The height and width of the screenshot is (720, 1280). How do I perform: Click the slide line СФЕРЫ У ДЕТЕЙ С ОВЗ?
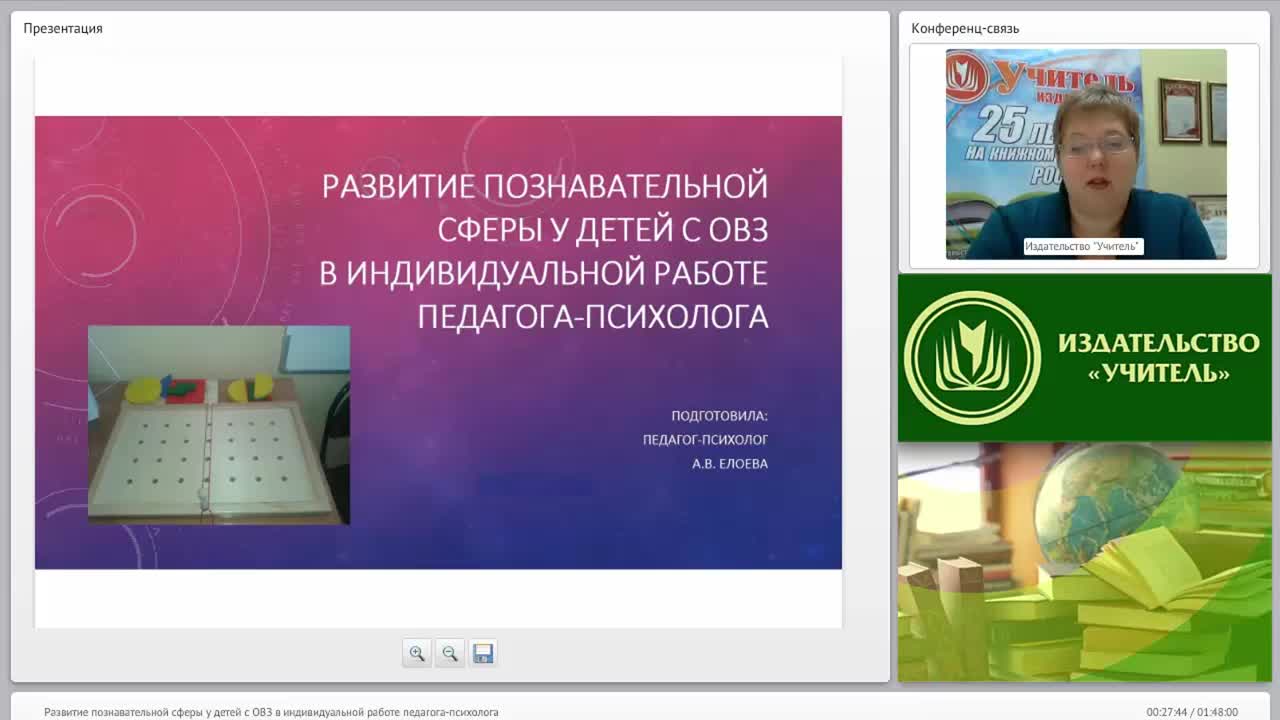coord(603,229)
